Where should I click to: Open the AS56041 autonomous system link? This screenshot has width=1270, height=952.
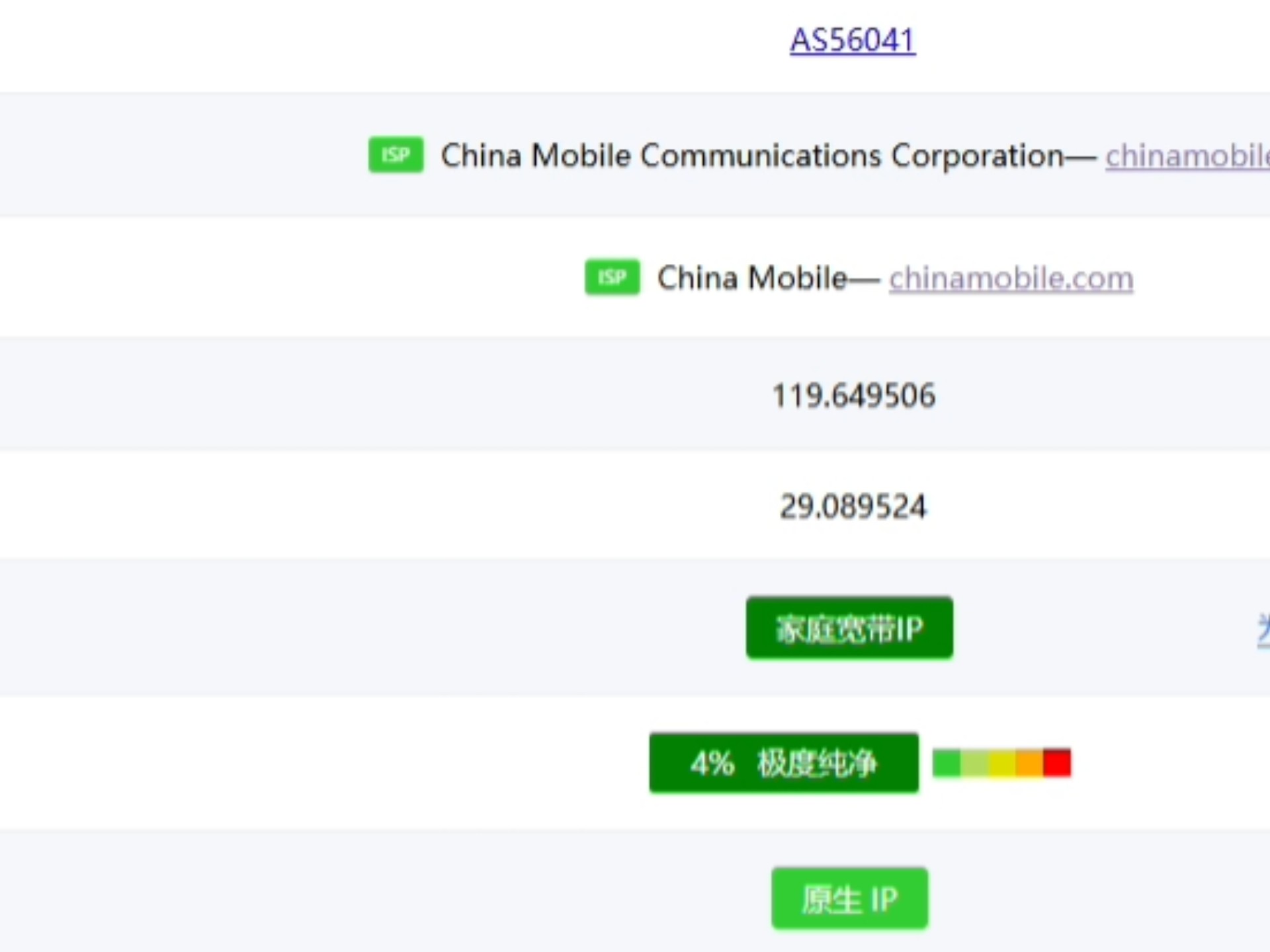click(x=852, y=40)
